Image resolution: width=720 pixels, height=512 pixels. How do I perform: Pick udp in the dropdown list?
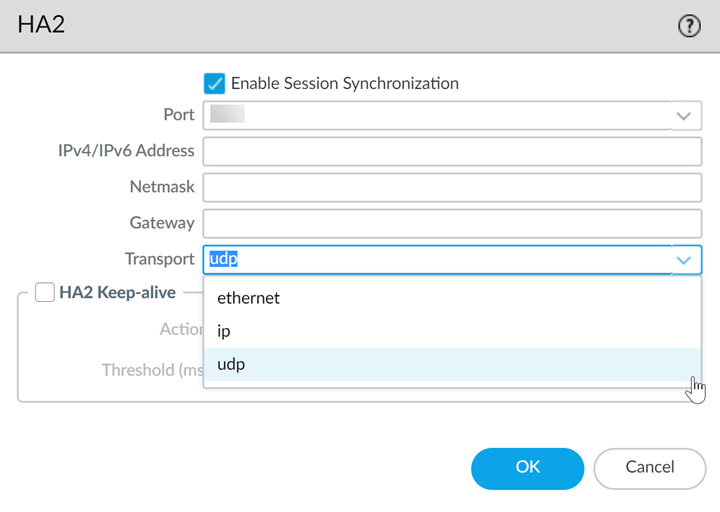click(x=231, y=364)
